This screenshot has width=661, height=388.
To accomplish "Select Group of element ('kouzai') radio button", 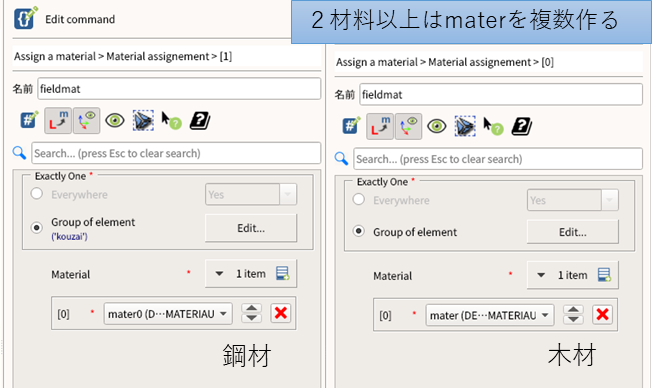I will pos(37,228).
